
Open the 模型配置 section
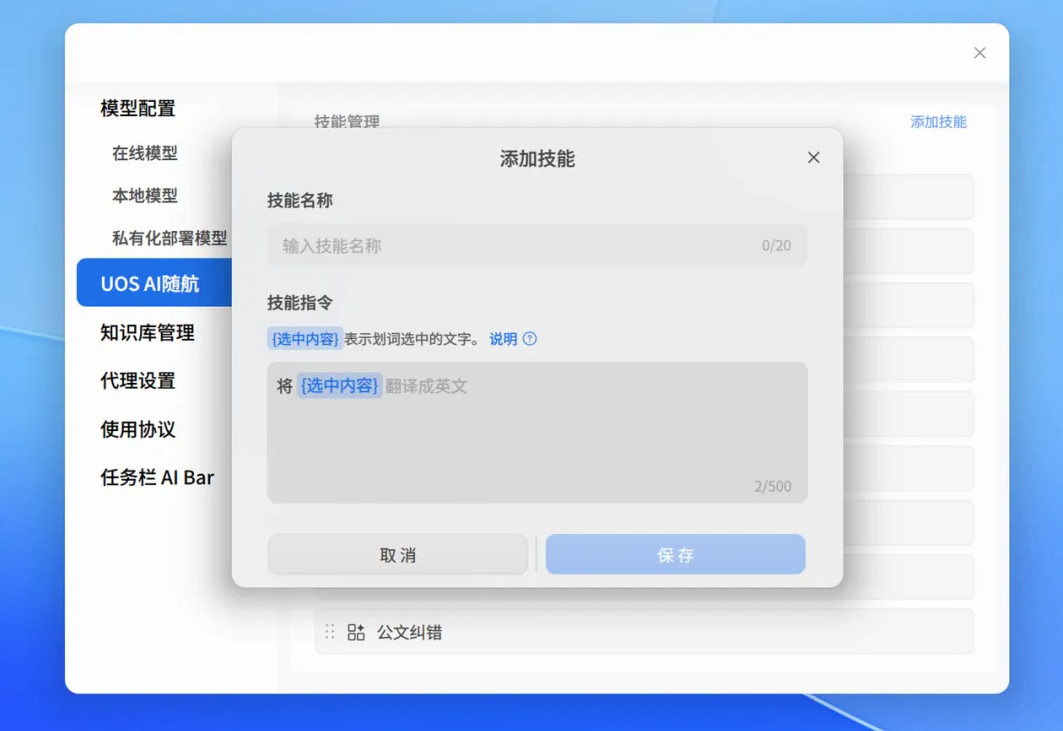pos(138,108)
